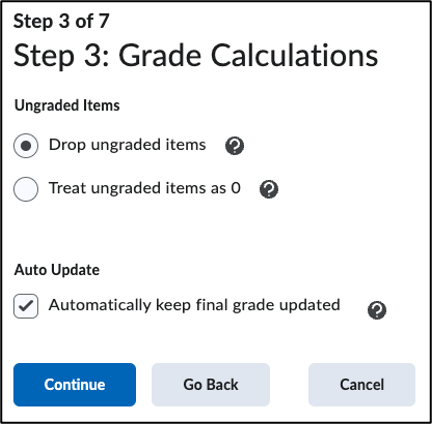Click the Cancel button
The height and width of the screenshot is (424, 432).
pyautogui.click(x=362, y=385)
